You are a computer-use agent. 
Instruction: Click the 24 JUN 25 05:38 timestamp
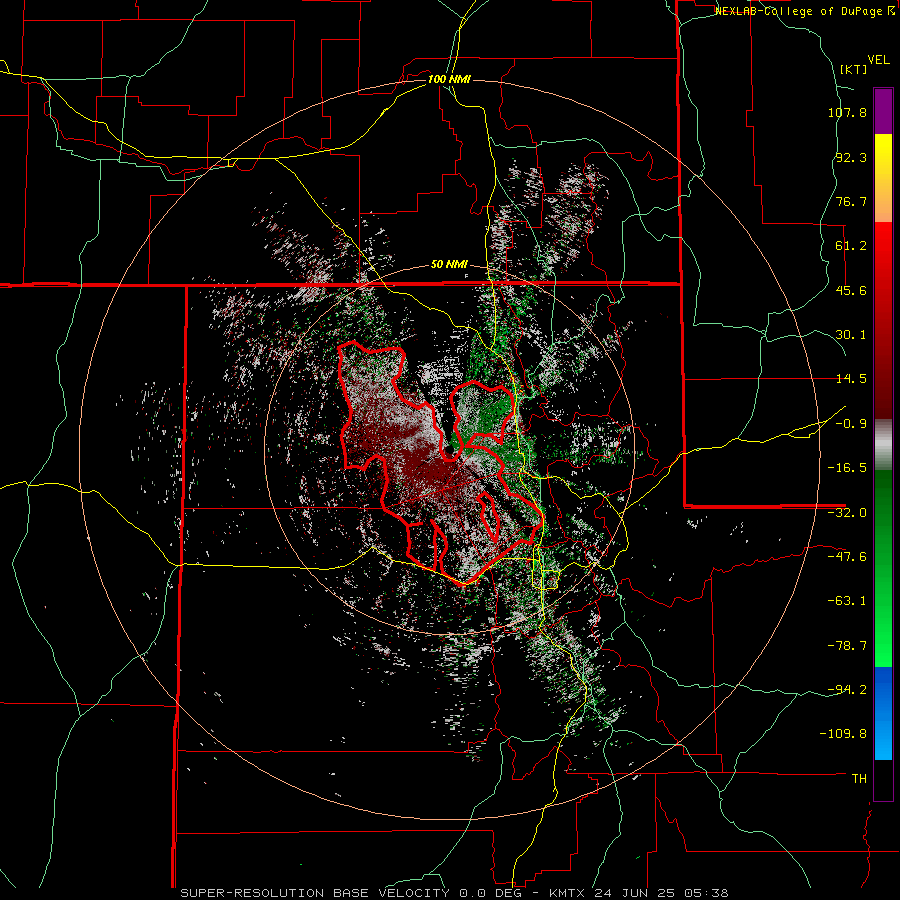661,893
